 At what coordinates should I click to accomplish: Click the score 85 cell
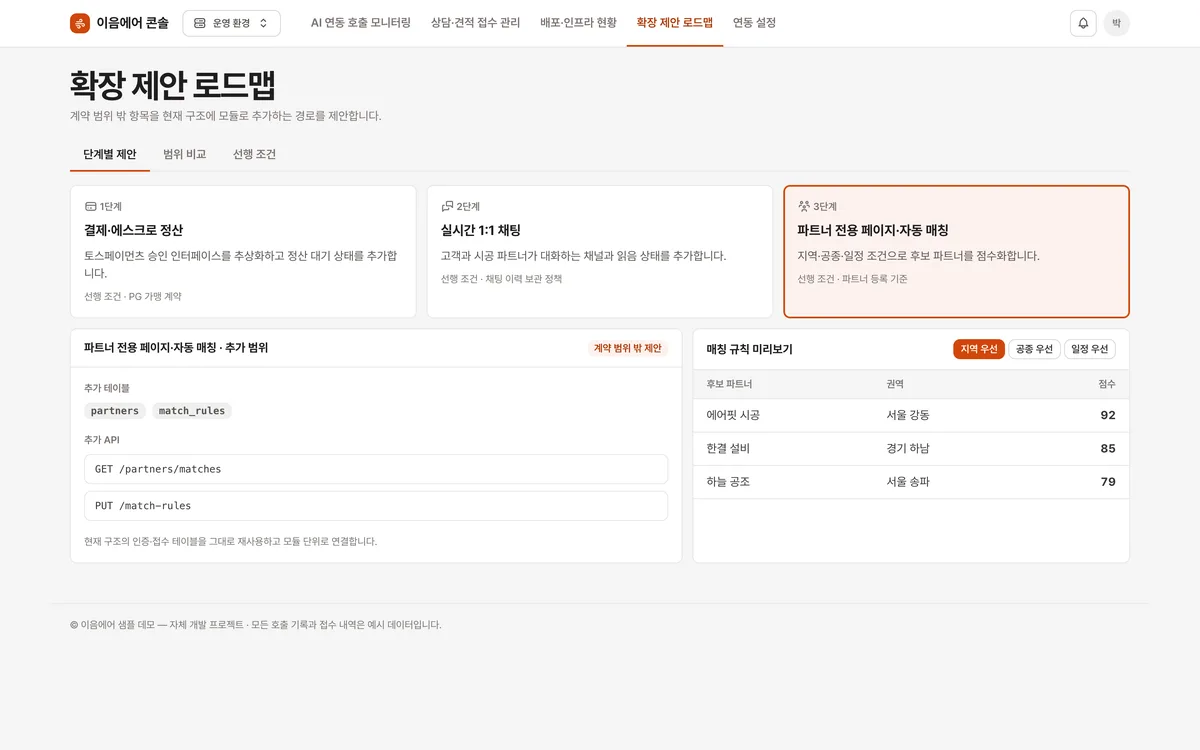pos(1108,448)
